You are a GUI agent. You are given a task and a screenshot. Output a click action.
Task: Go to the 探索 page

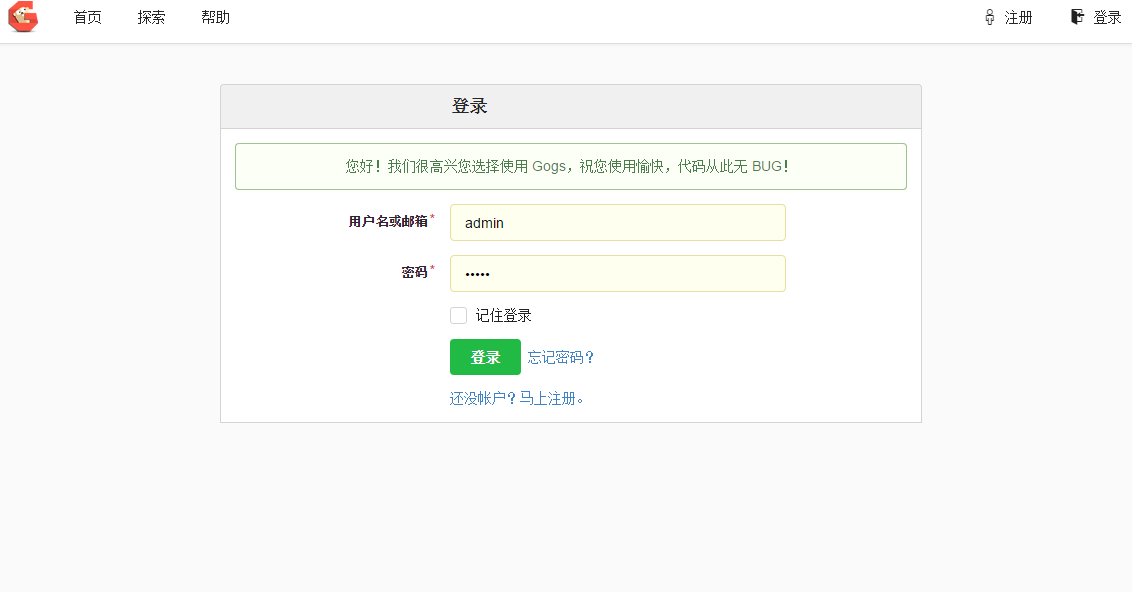[x=151, y=17]
